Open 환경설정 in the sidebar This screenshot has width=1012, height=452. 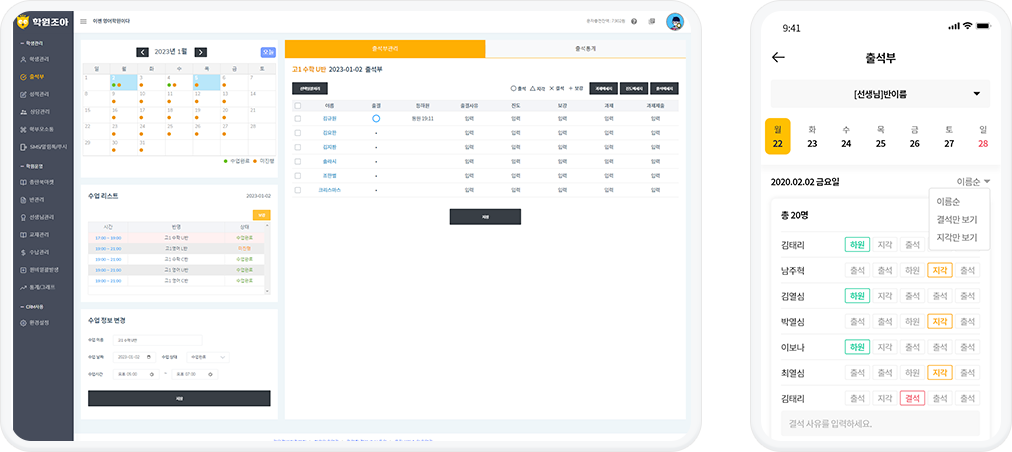click(40, 322)
